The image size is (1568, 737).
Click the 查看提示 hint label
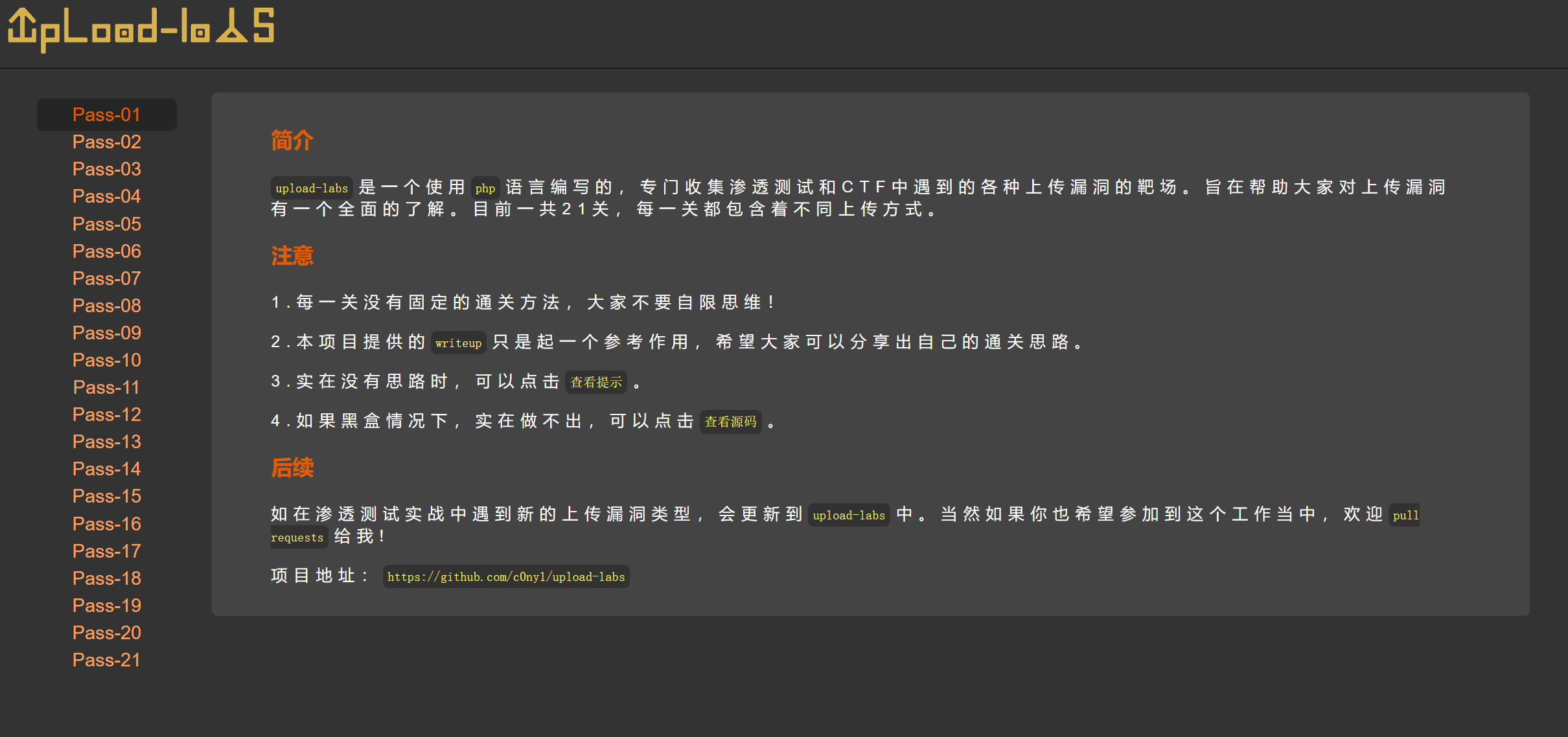pyautogui.click(x=595, y=382)
